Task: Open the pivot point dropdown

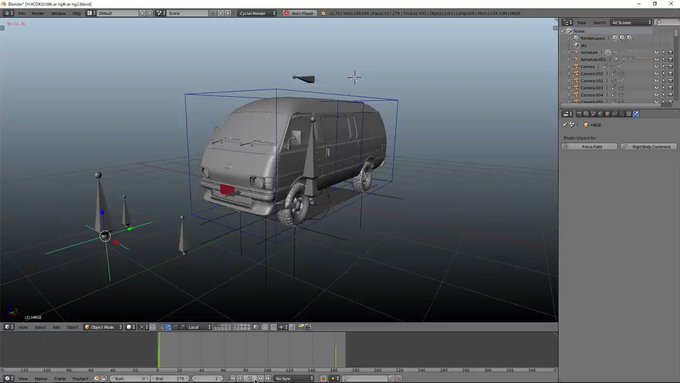Action: pyautogui.click(x=144, y=327)
